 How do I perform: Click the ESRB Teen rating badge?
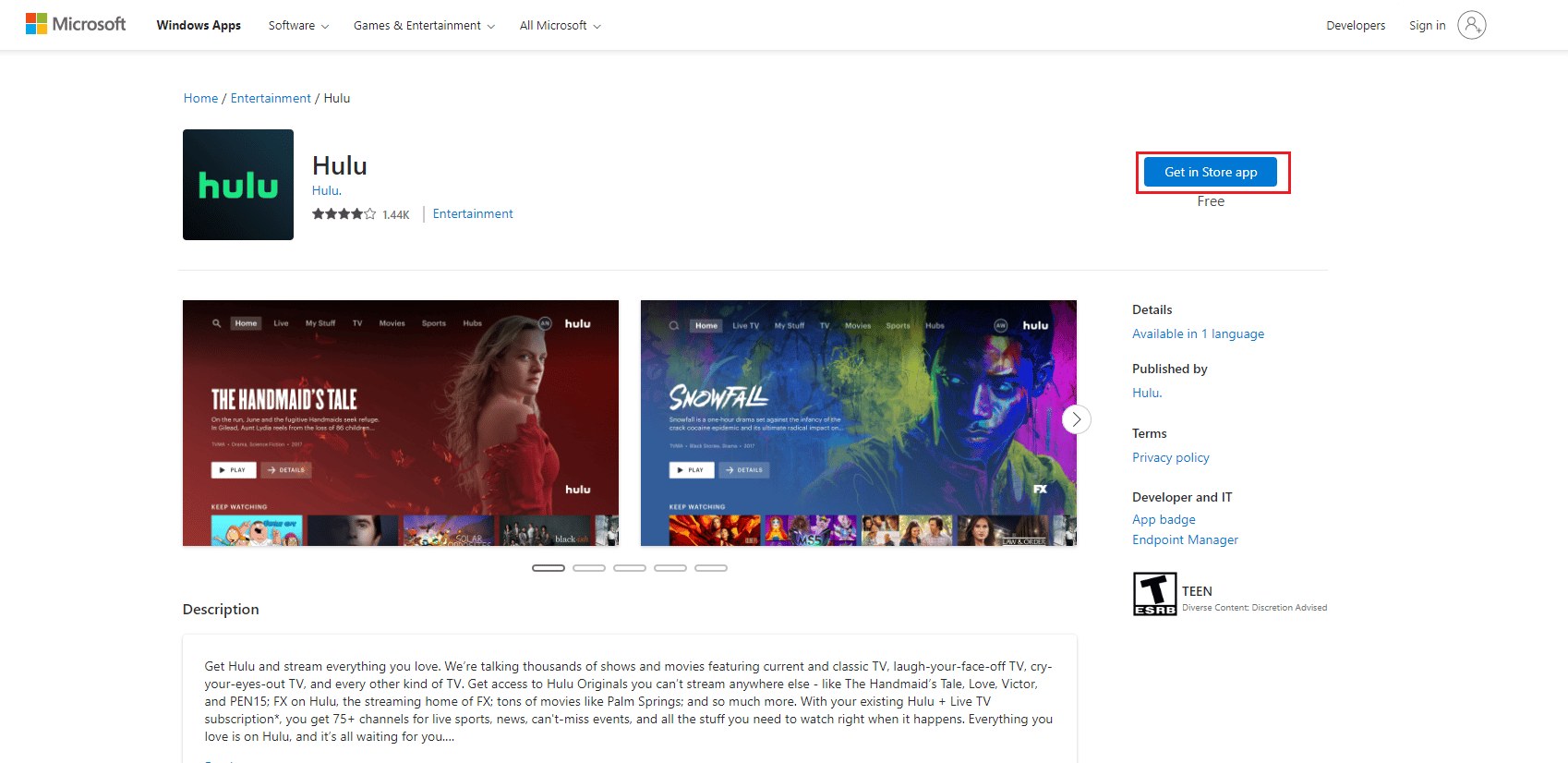pos(1154,594)
